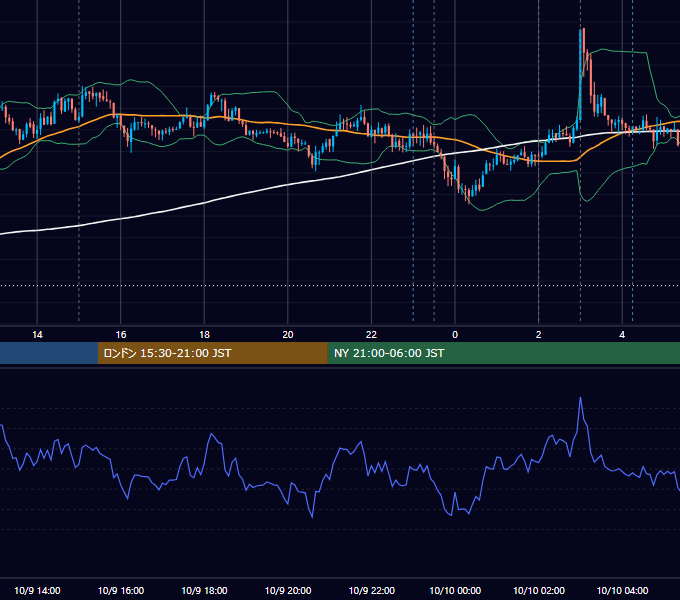Click the '10/10 04:00' date label
The height and width of the screenshot is (600, 680).
click(622, 590)
